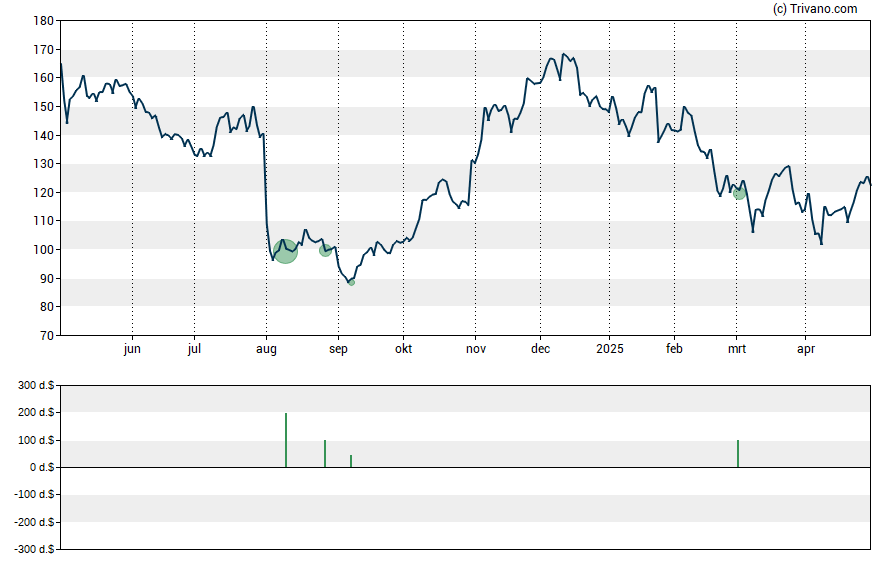Click the 170 price axis value
This screenshot has width=888, height=565.
[44, 50]
